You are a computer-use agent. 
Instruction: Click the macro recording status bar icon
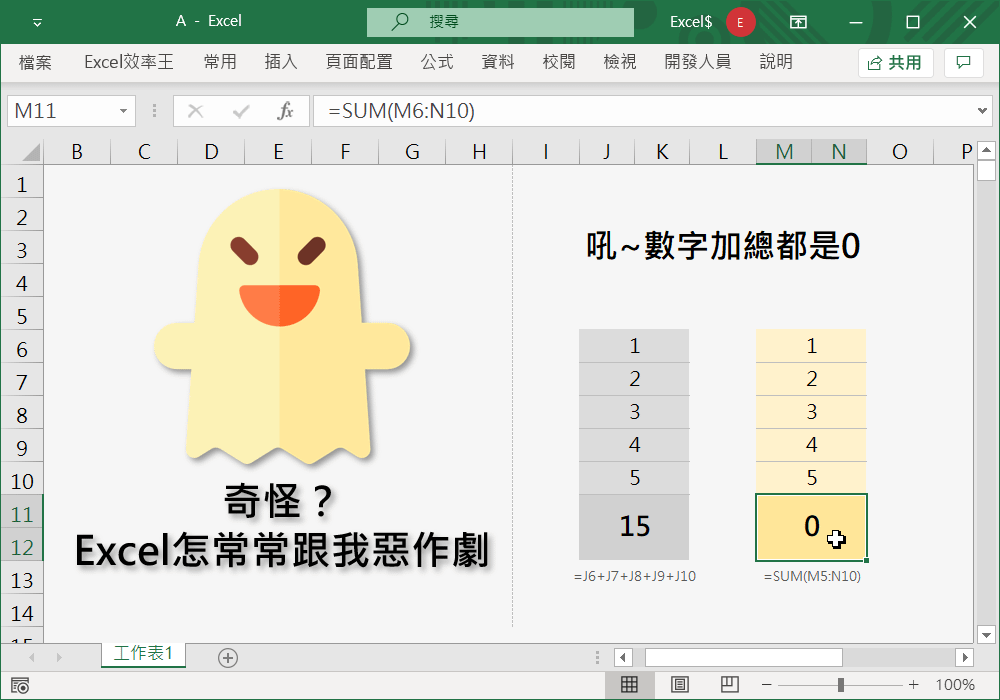20,685
